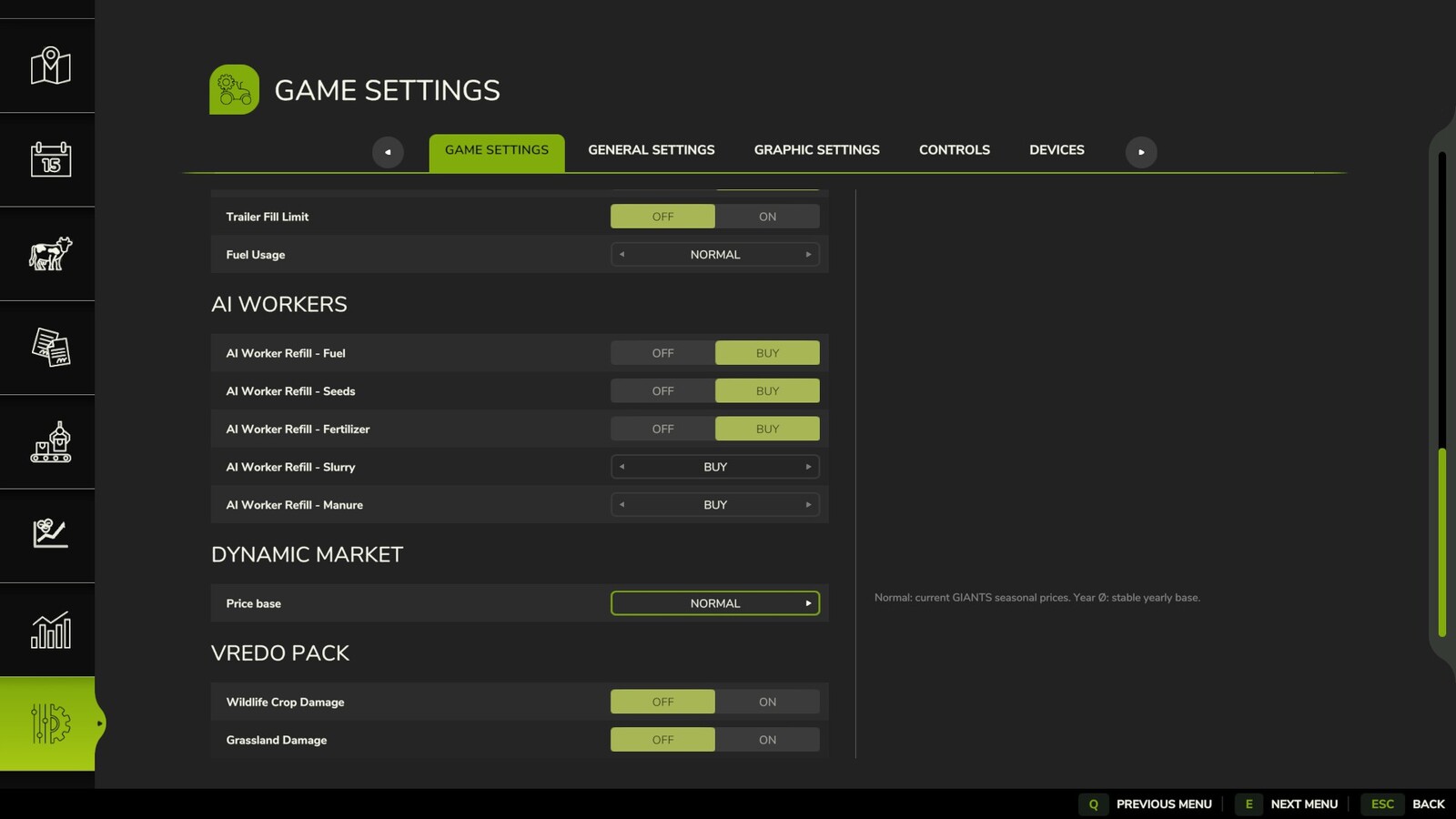Click the GIANTS seasonal prices description text
The image size is (1456, 819).
pyautogui.click(x=1037, y=598)
